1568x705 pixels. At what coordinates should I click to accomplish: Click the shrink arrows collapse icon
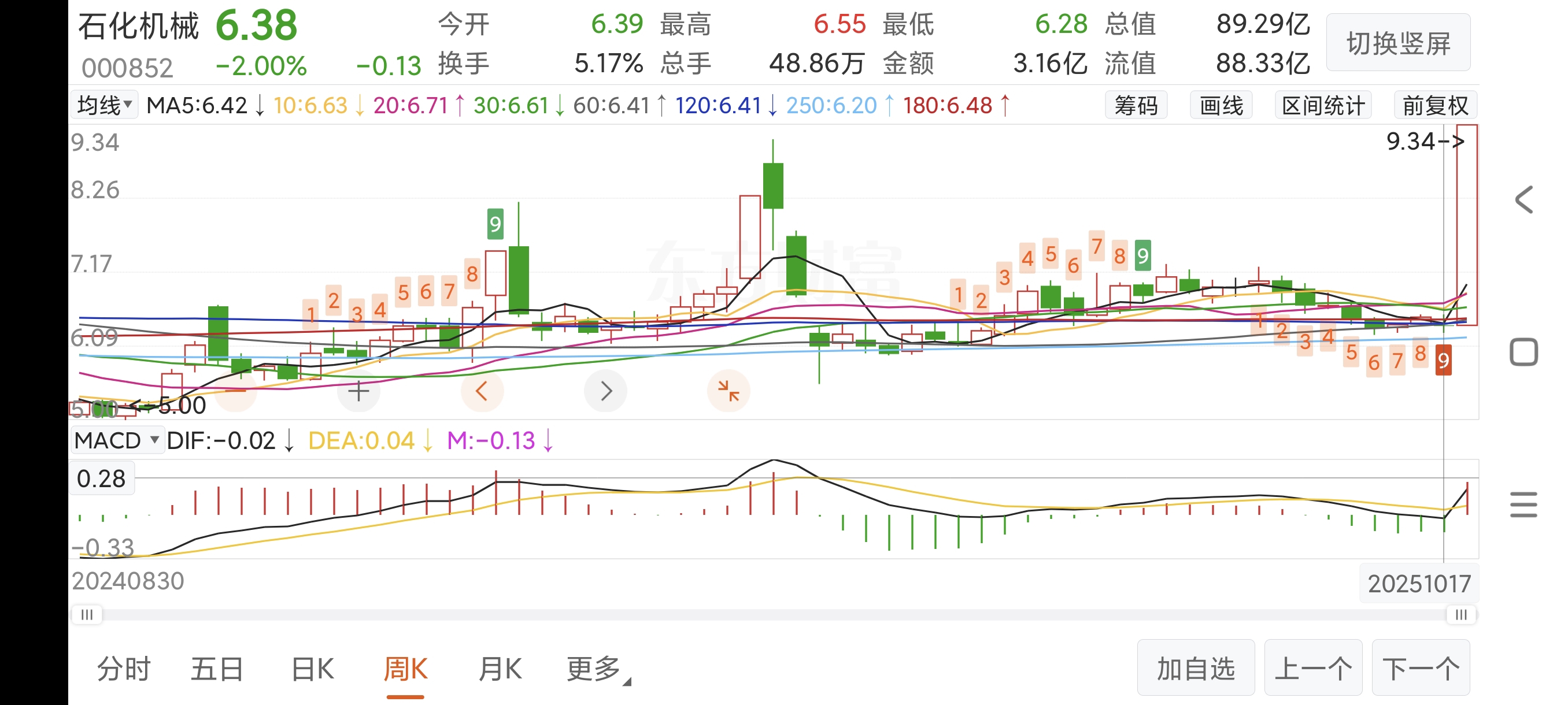[728, 391]
